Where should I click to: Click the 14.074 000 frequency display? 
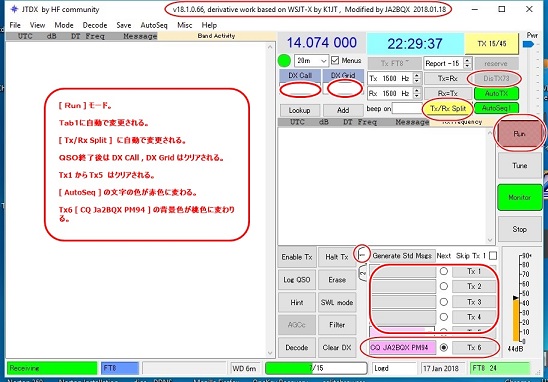point(322,43)
